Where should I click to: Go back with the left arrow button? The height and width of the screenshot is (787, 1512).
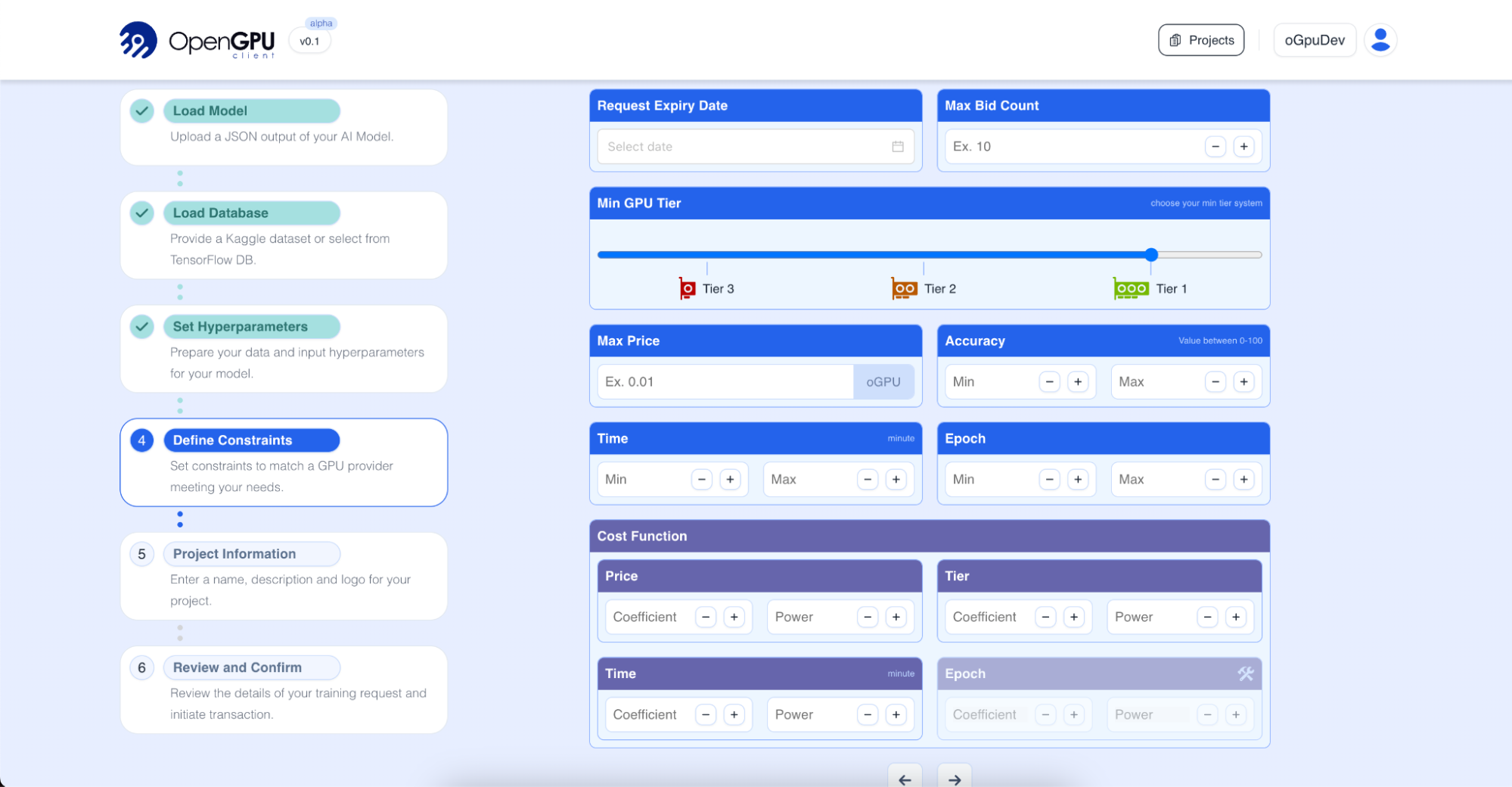pos(905,779)
